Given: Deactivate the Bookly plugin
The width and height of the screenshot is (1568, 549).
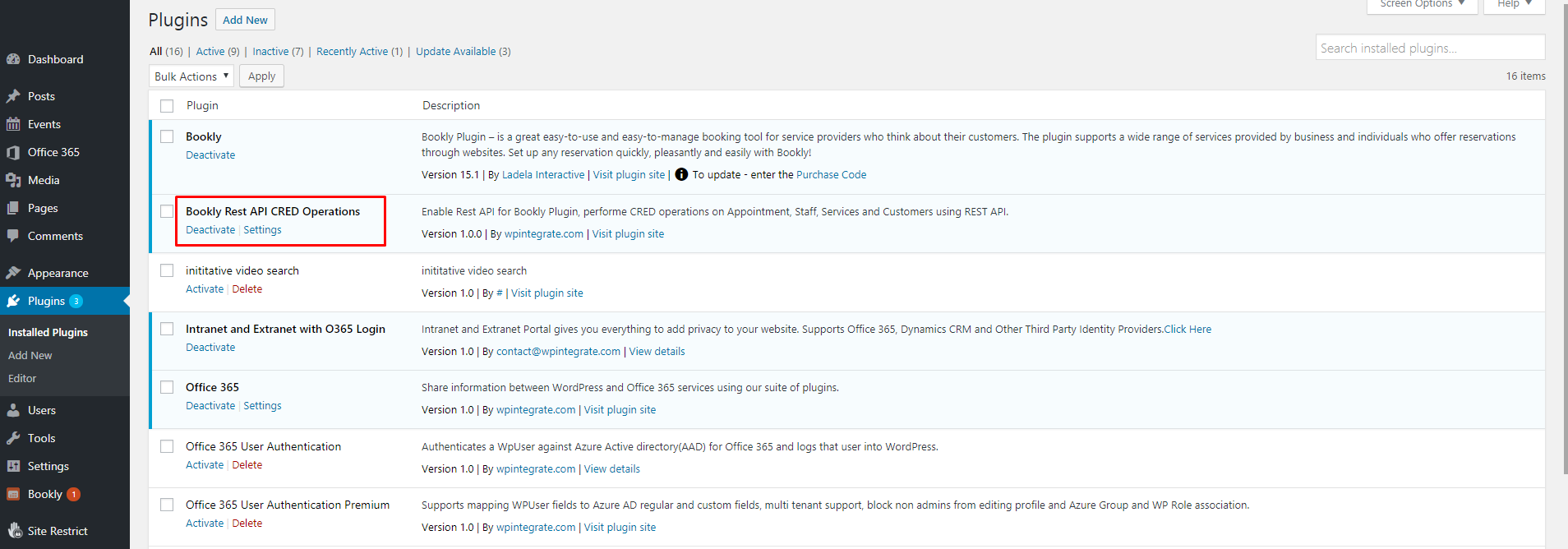Looking at the screenshot, I should point(210,155).
